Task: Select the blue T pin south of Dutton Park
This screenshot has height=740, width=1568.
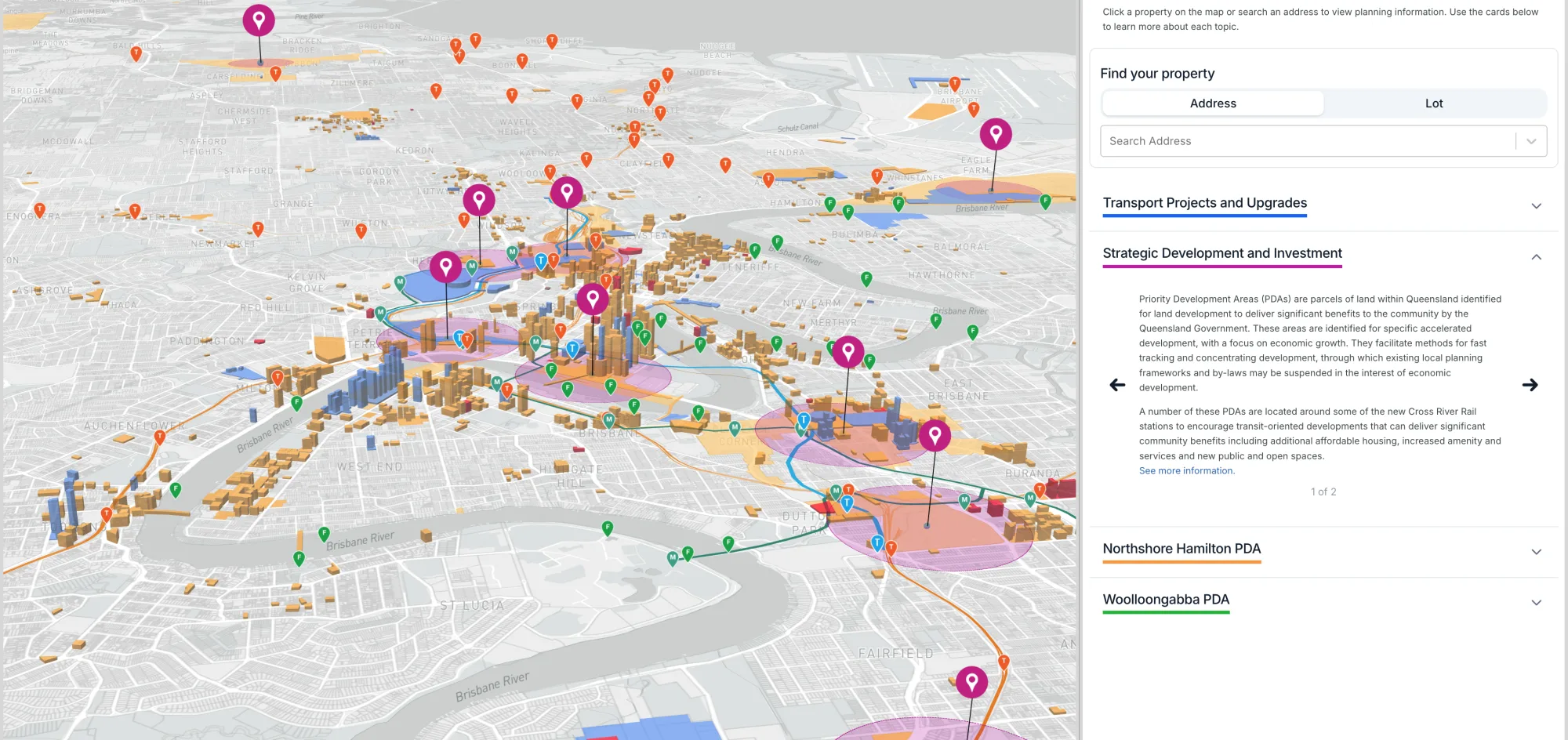Action: pos(878,542)
